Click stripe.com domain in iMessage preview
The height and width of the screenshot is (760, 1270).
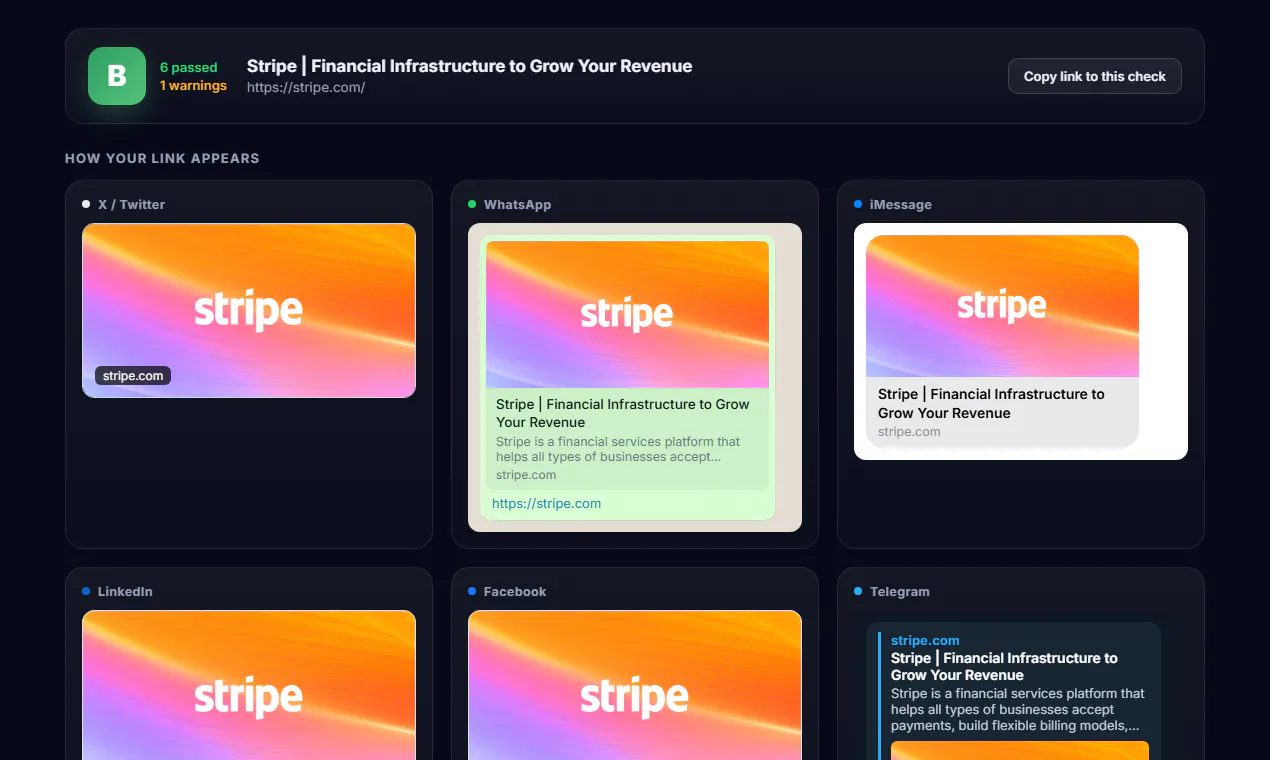pyautogui.click(x=909, y=432)
